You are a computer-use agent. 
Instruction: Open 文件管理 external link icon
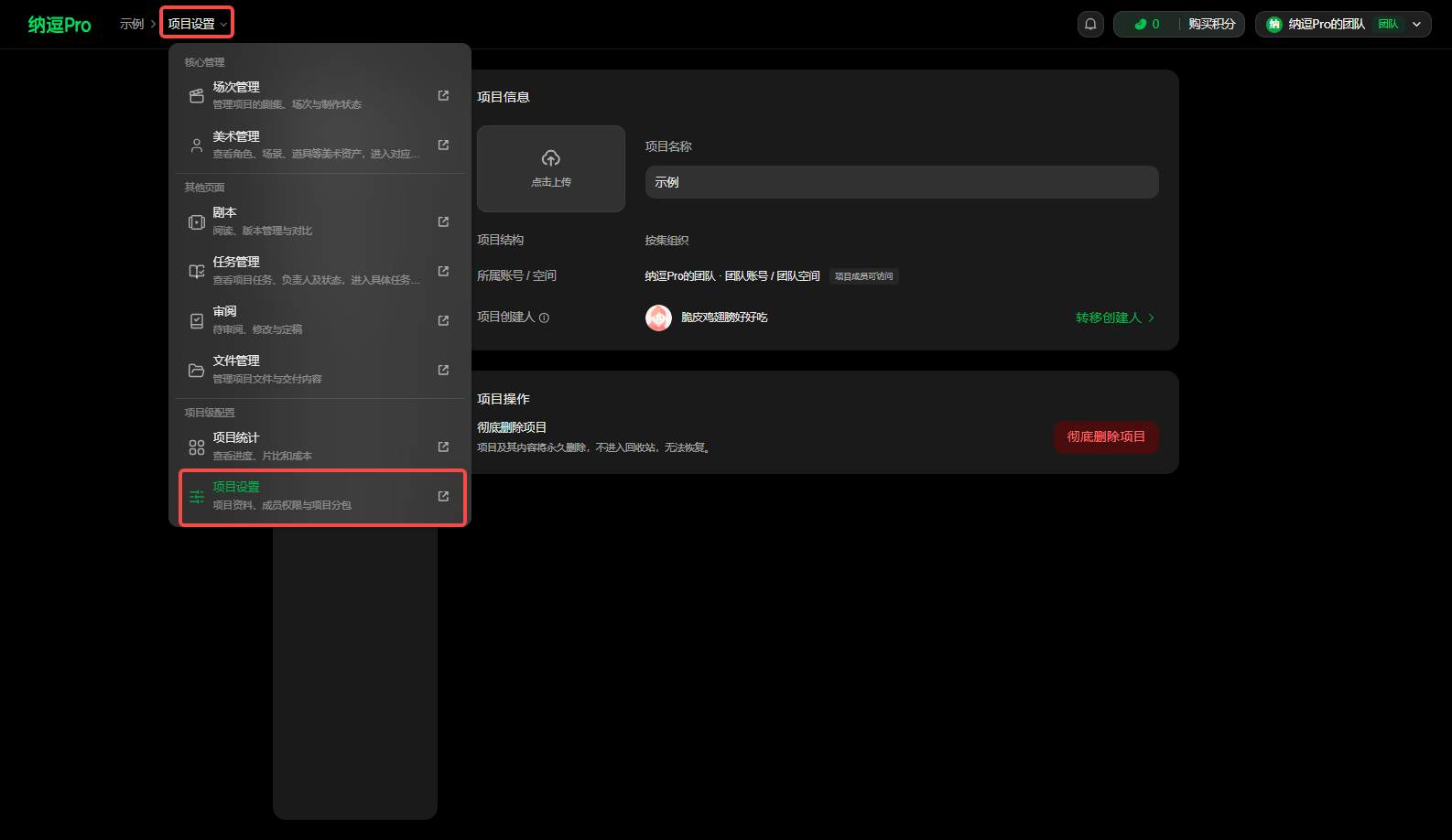[443, 370]
